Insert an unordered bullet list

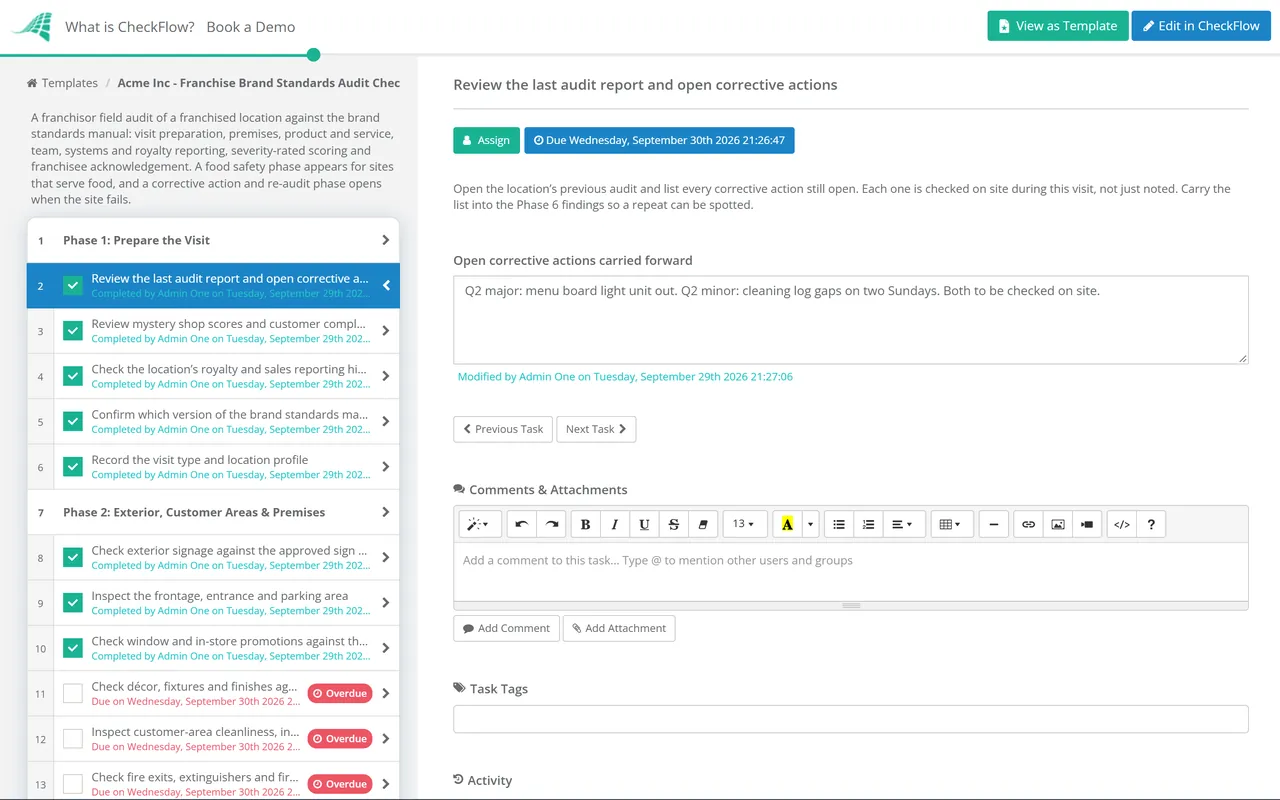[x=839, y=524]
